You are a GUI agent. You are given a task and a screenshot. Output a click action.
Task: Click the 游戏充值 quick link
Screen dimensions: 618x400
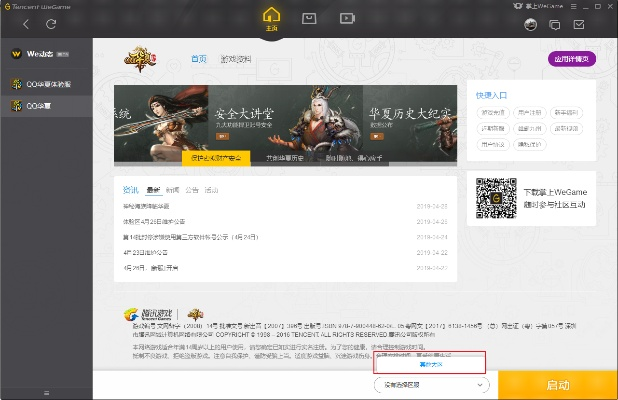493,113
